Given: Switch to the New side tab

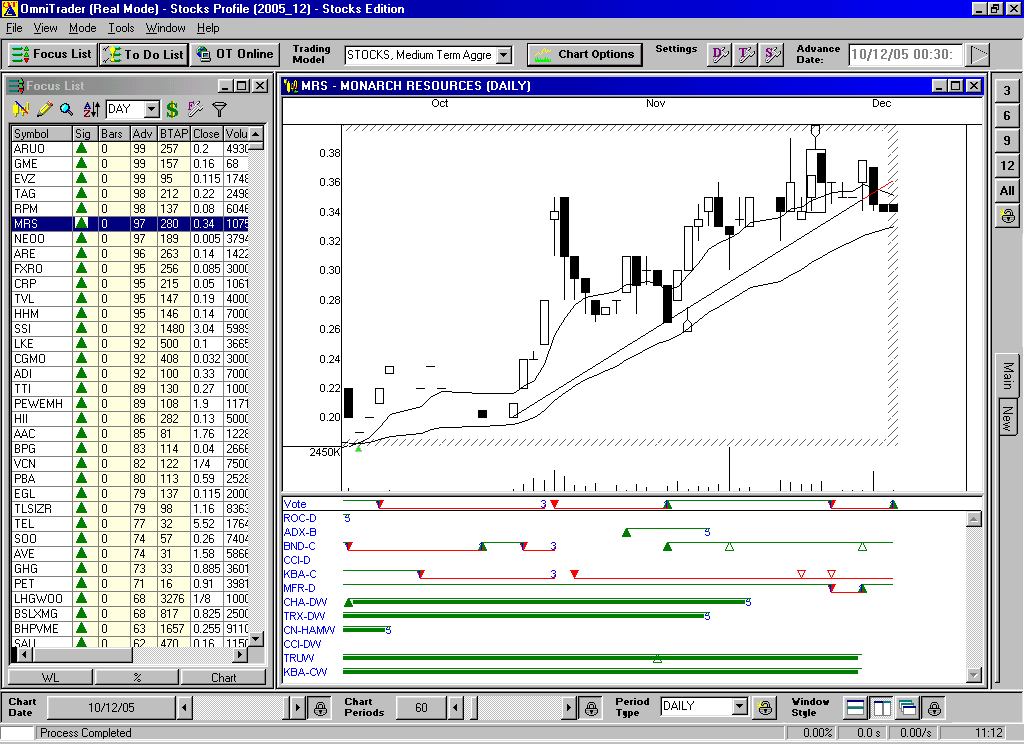Looking at the screenshot, I should tap(1009, 419).
